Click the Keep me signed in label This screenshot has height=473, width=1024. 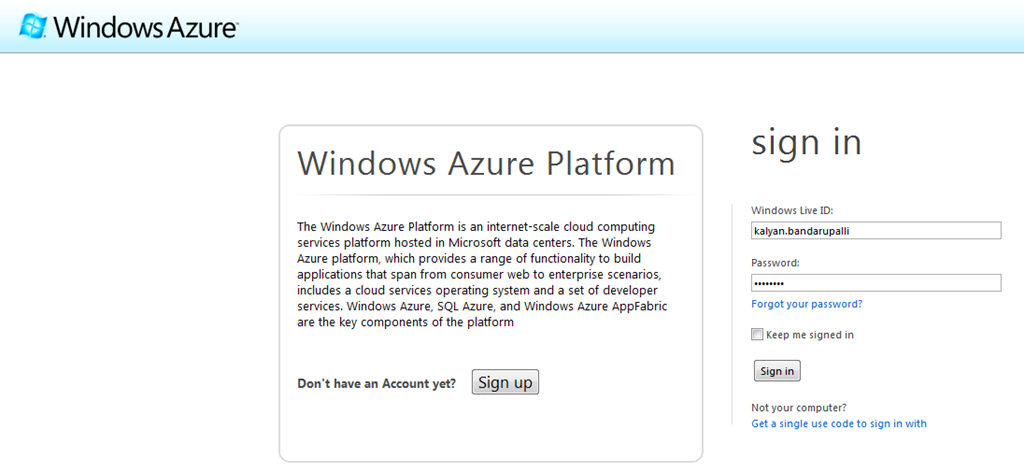click(x=810, y=334)
